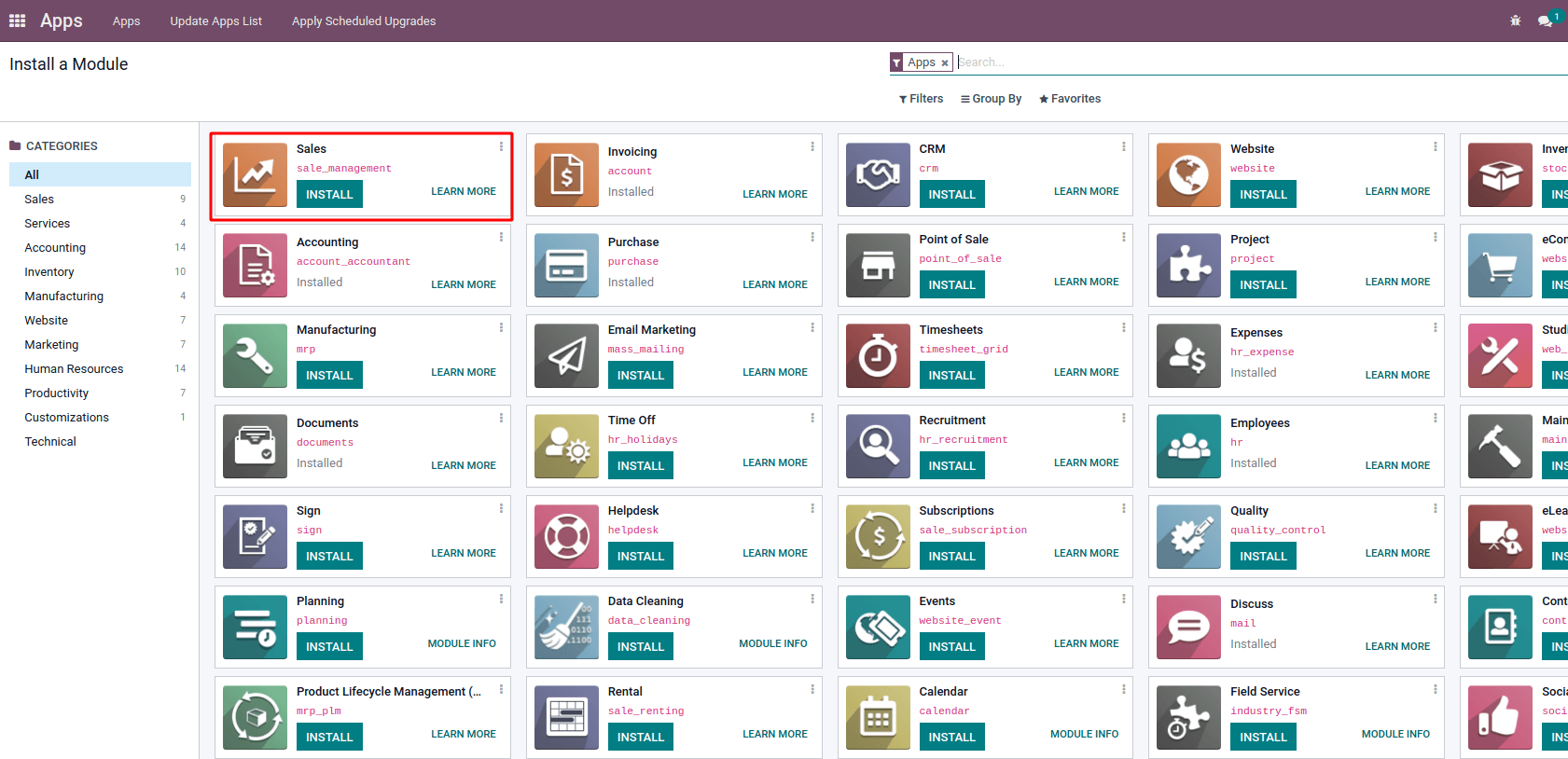Install the CRM module

click(951, 194)
